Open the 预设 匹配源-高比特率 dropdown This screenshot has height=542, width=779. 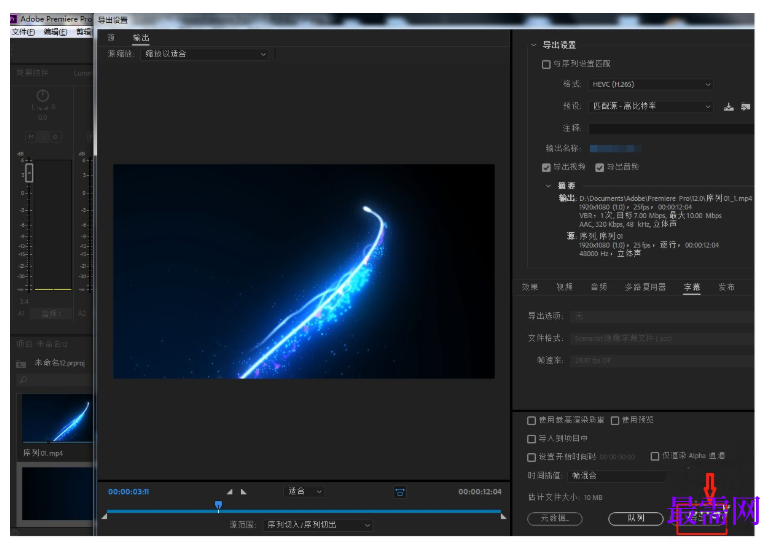[x=651, y=106]
